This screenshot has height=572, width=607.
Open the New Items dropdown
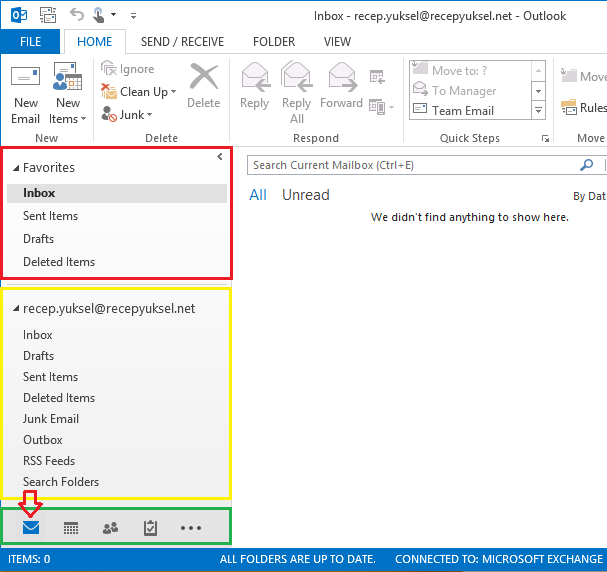point(67,95)
